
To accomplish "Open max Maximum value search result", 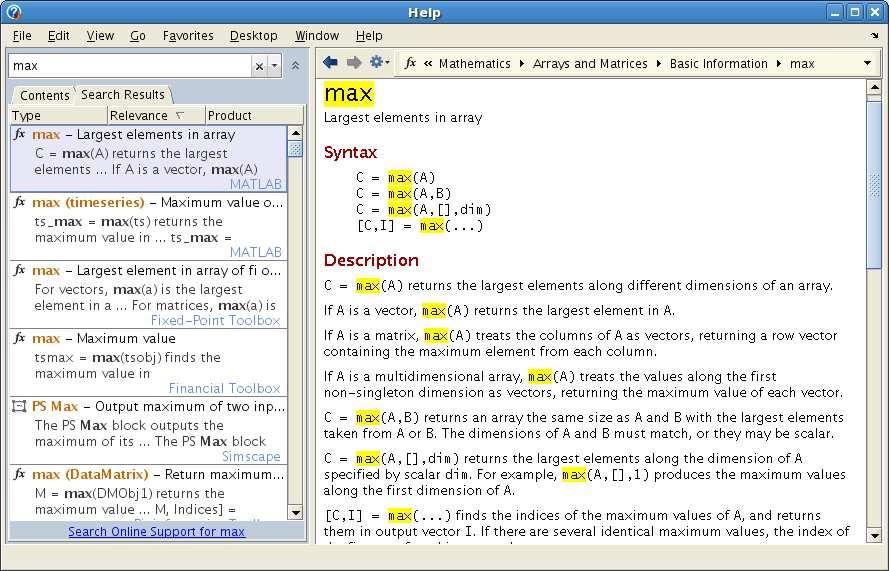I will 149,363.
